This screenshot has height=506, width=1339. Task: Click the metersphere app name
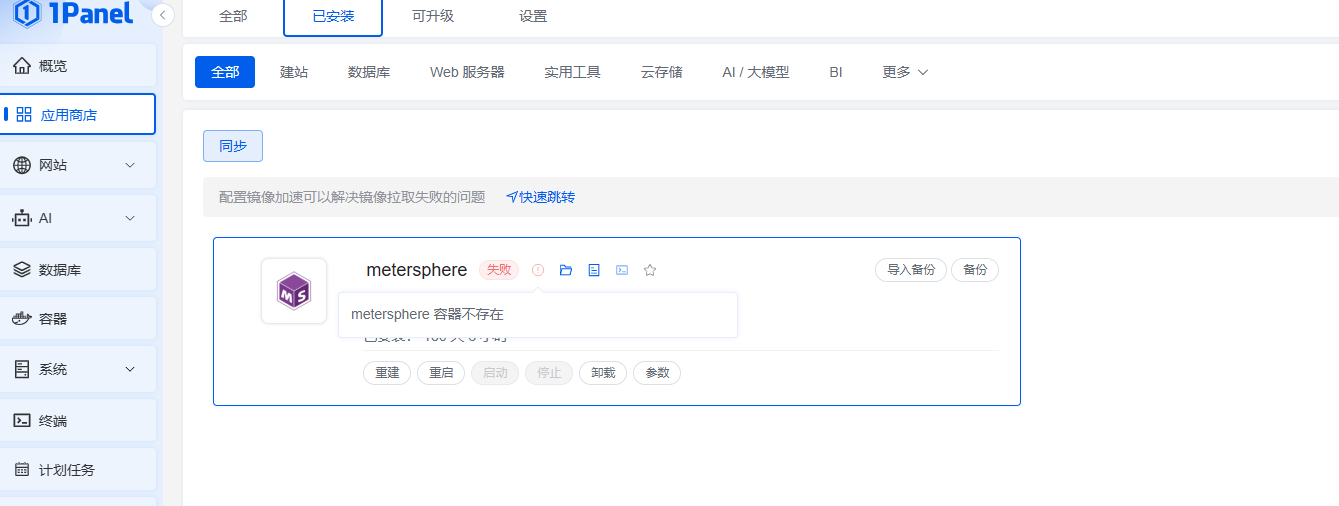(x=417, y=270)
